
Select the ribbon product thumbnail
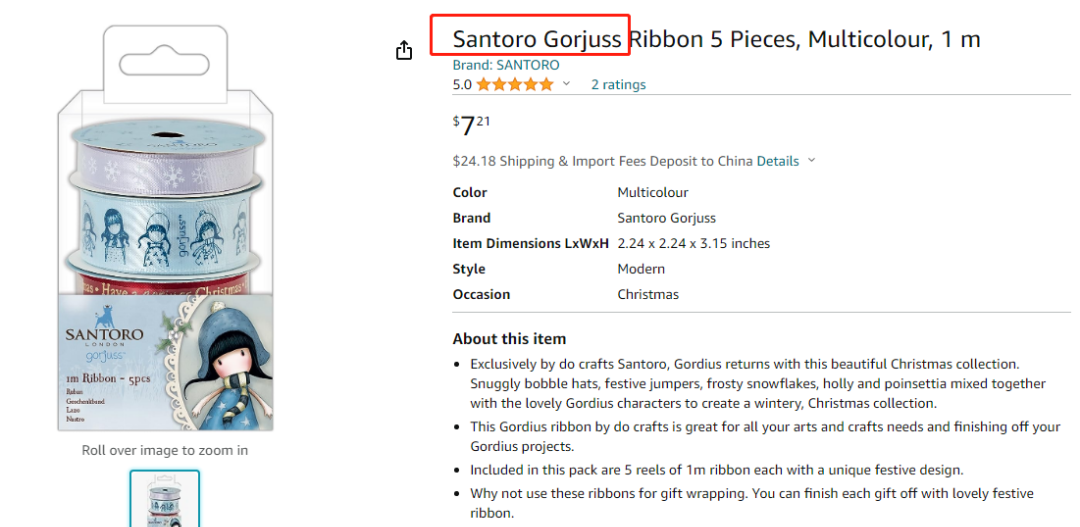click(x=165, y=498)
